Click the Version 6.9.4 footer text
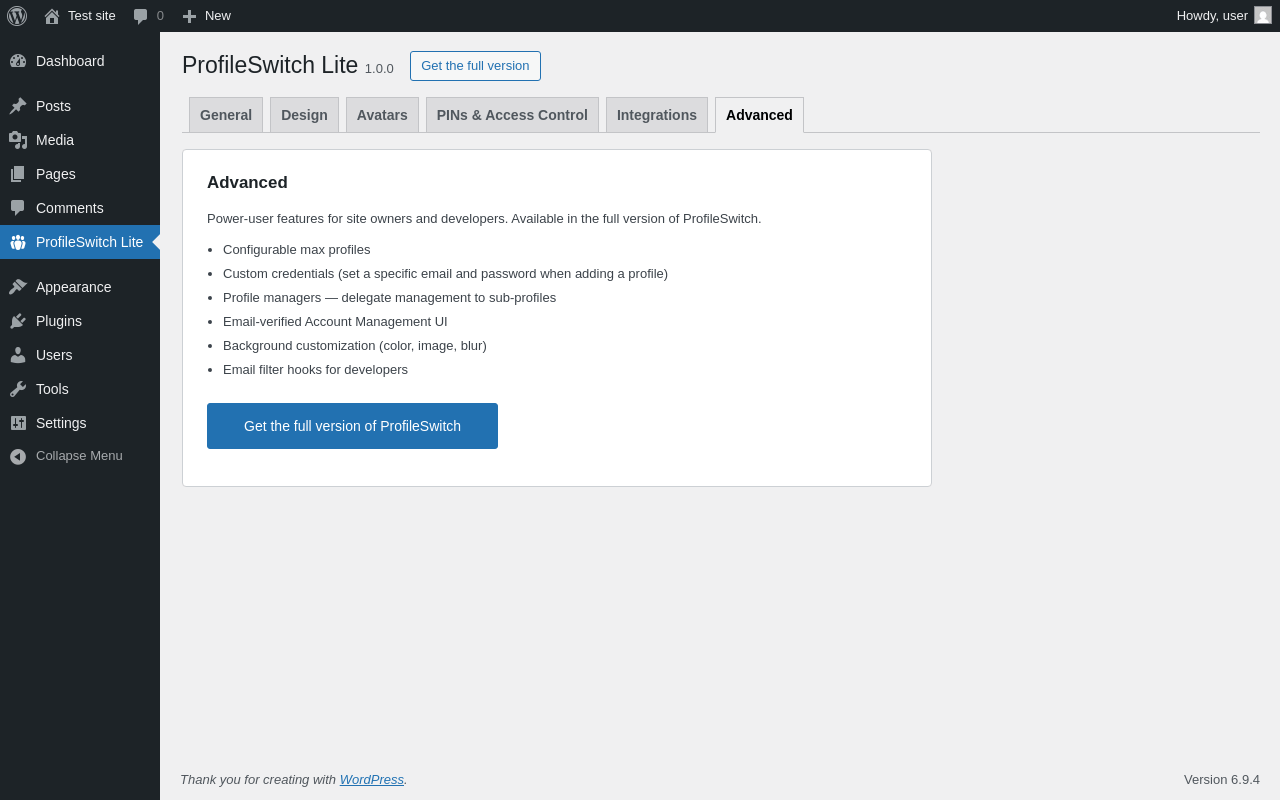This screenshot has width=1280, height=800. click(1222, 779)
